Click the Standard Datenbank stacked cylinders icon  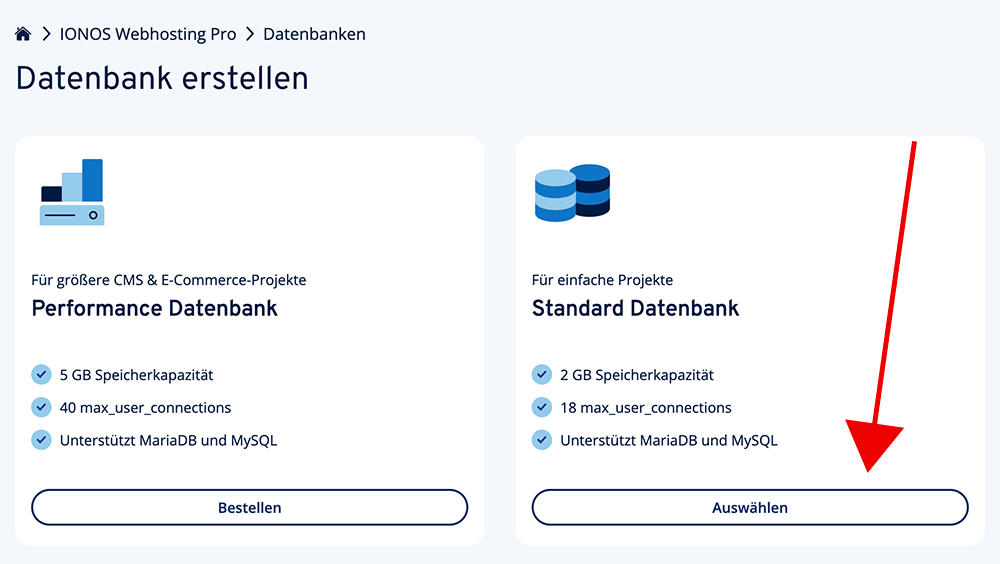tap(572, 193)
